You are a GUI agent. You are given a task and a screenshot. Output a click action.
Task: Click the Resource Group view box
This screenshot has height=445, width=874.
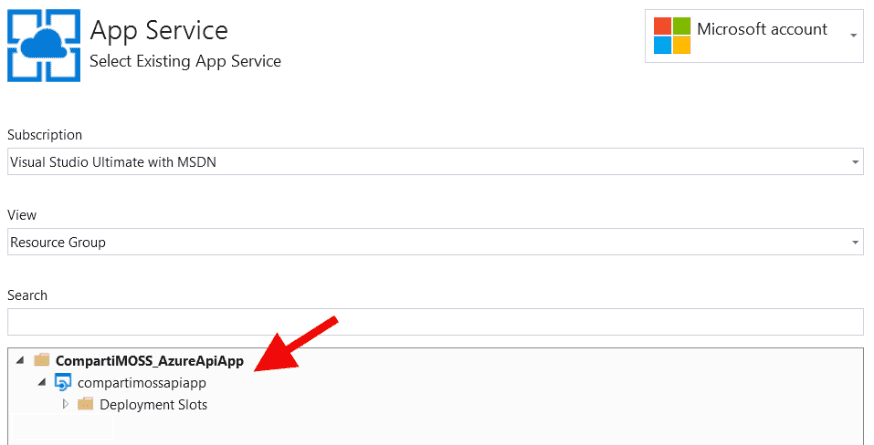click(x=435, y=242)
